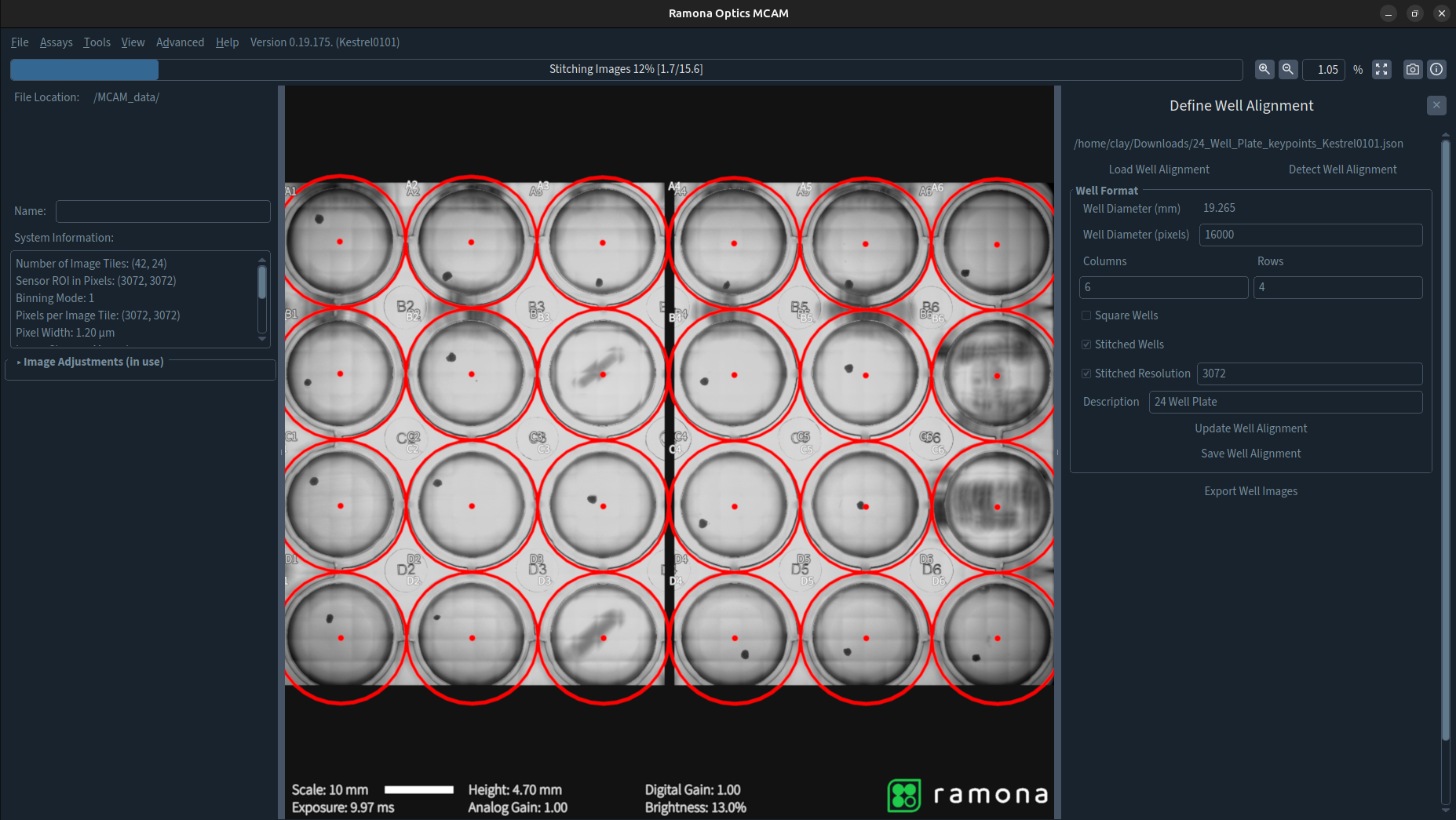Viewport: 1456px width, 820px height.
Task: Click the Stitching Images progress bar
Action: [x=626, y=69]
